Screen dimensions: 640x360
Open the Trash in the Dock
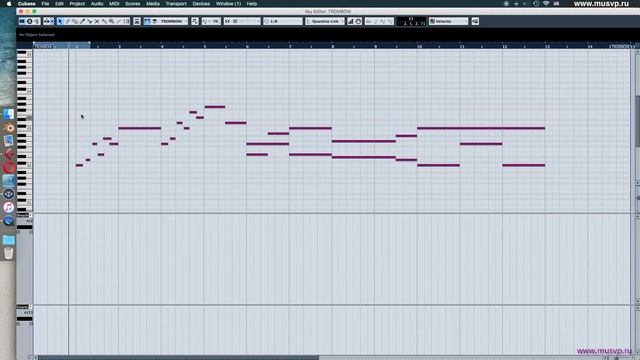[9, 253]
